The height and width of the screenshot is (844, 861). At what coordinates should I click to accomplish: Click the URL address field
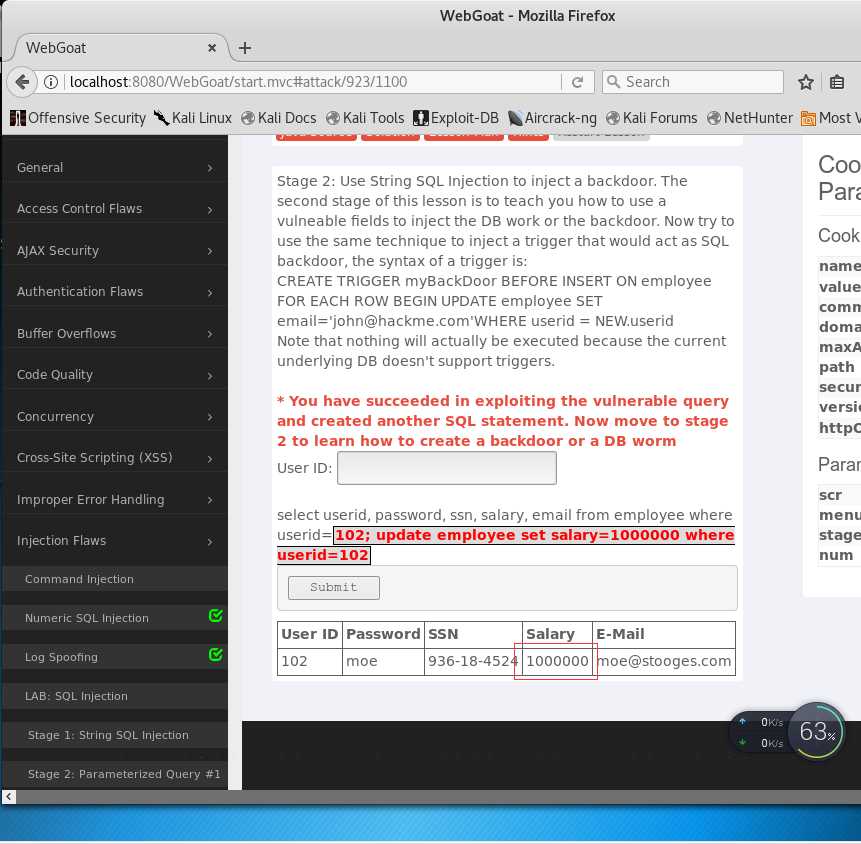coord(313,82)
